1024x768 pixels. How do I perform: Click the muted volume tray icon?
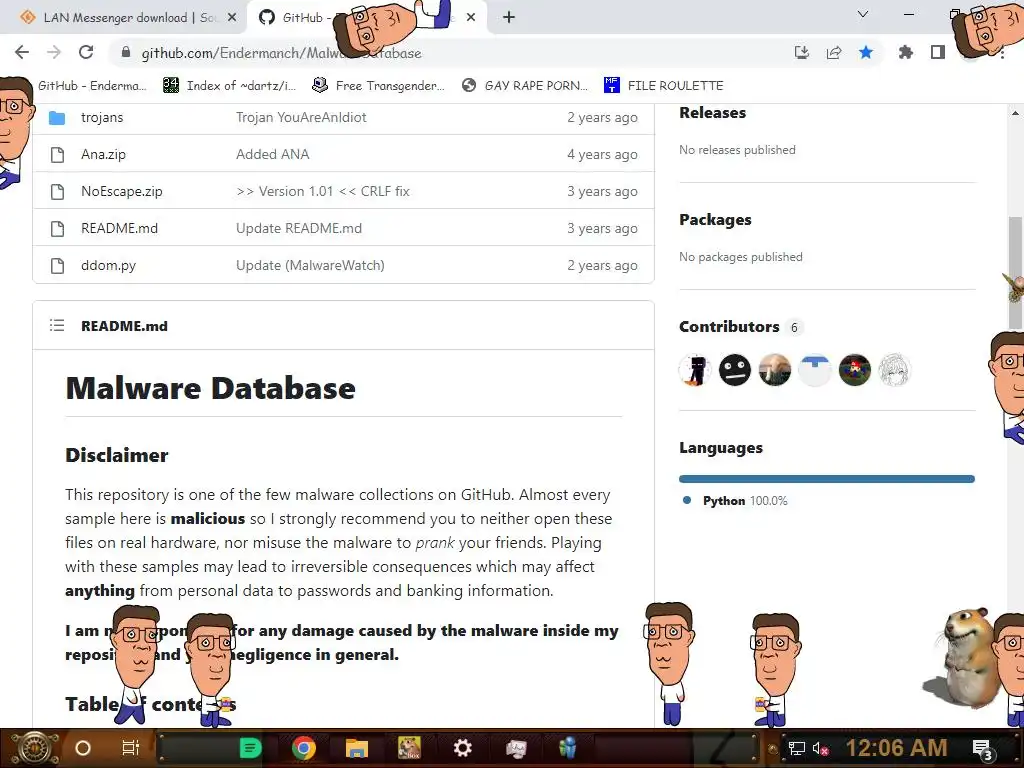click(821, 749)
